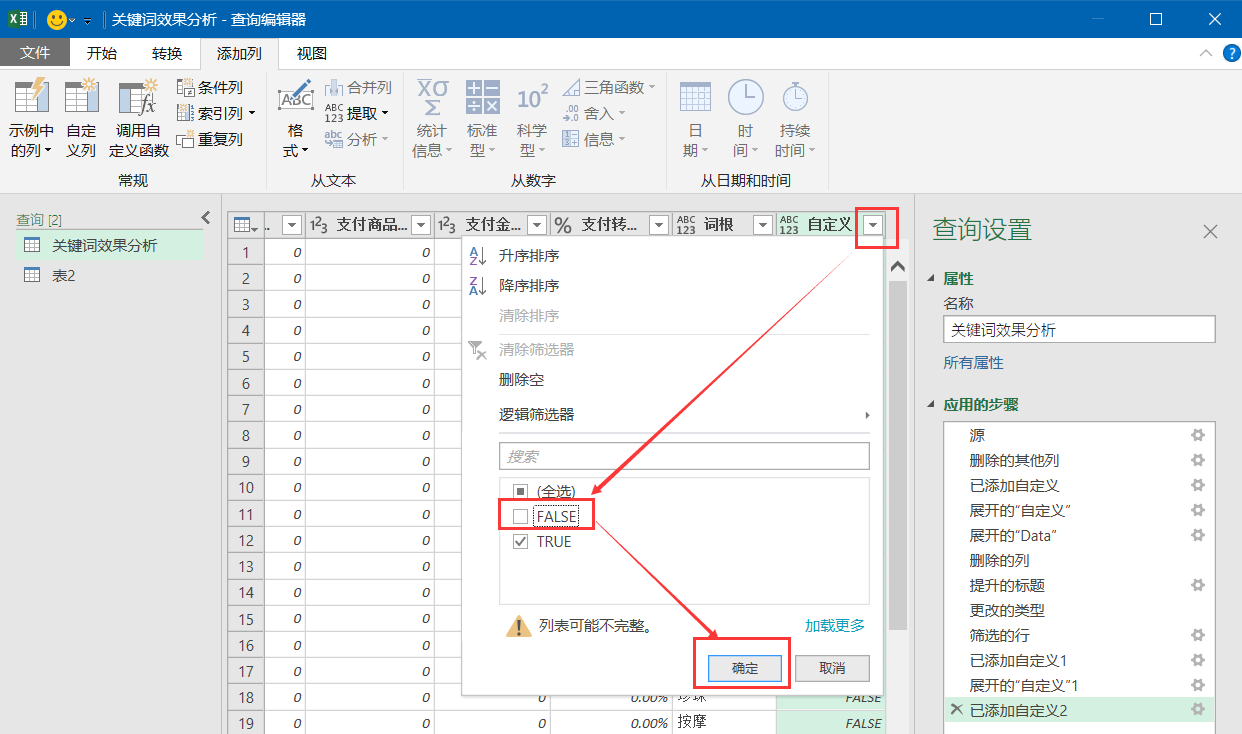Click the smiley feedback icon

[x=57, y=19]
